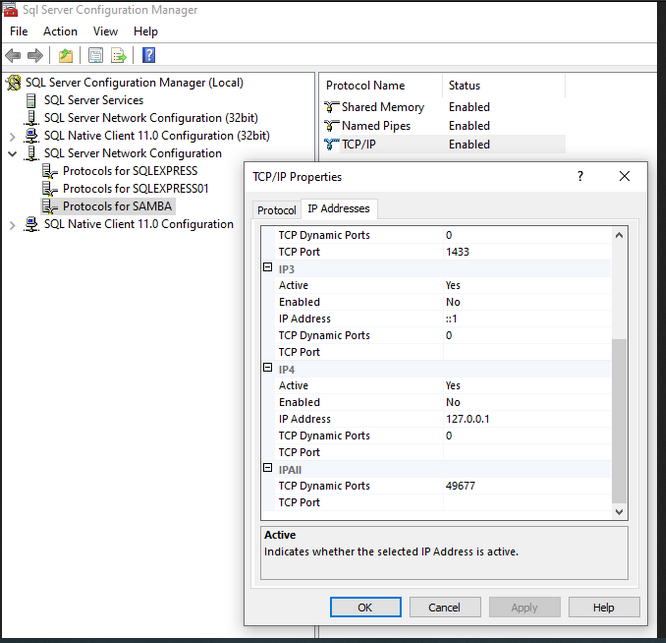This screenshot has height=643, width=666.
Task: Open the File menu
Action: 19,31
